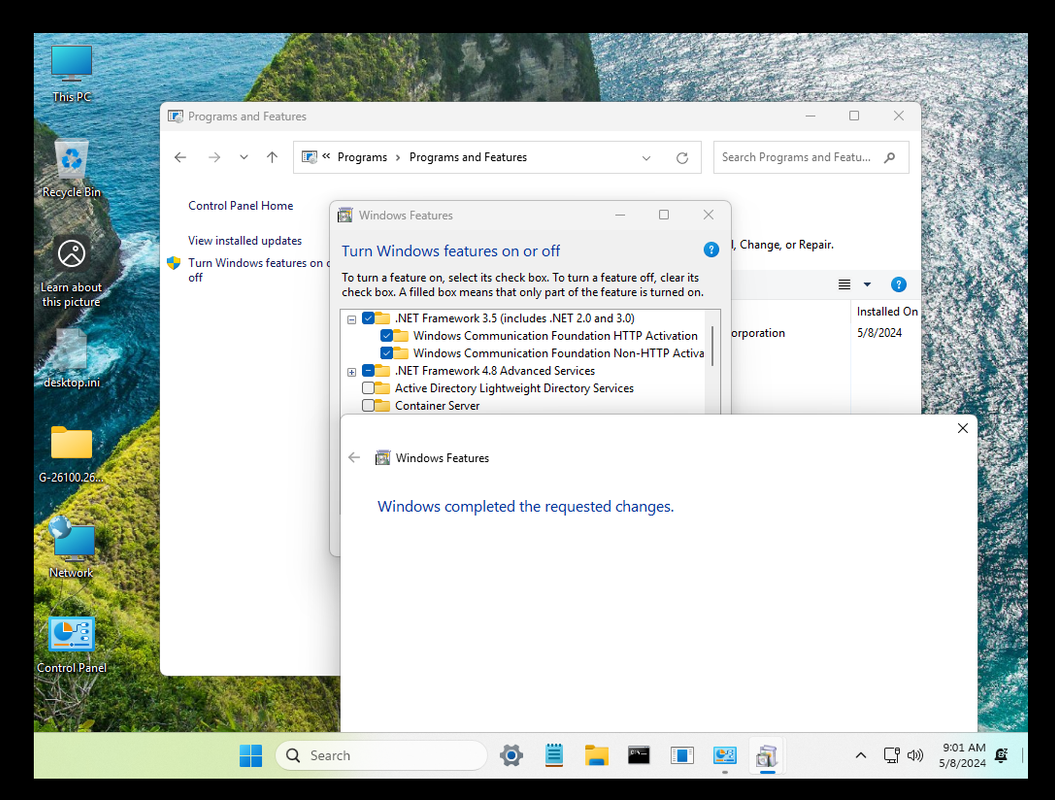Check Active Directory Lightweight Directory Services
The image size is (1055, 800).
point(368,388)
